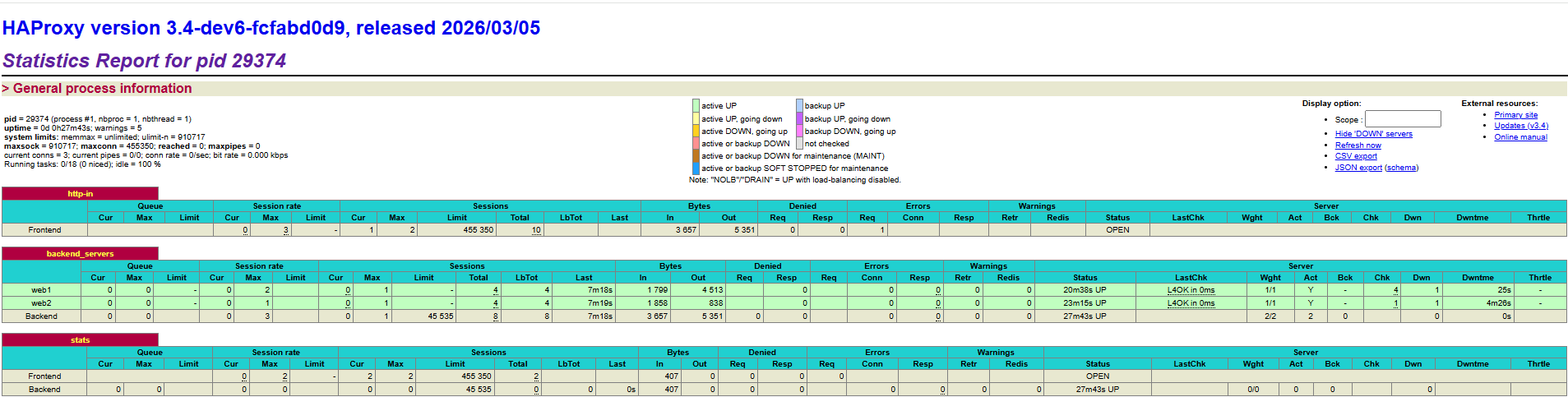
Task: Open the CSV export link
Action: pyautogui.click(x=1356, y=156)
